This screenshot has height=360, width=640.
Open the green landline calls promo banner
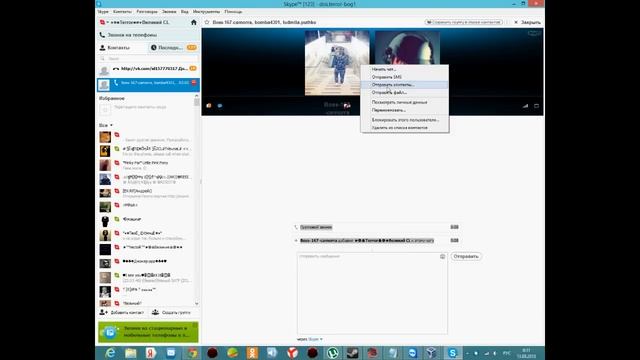148,332
